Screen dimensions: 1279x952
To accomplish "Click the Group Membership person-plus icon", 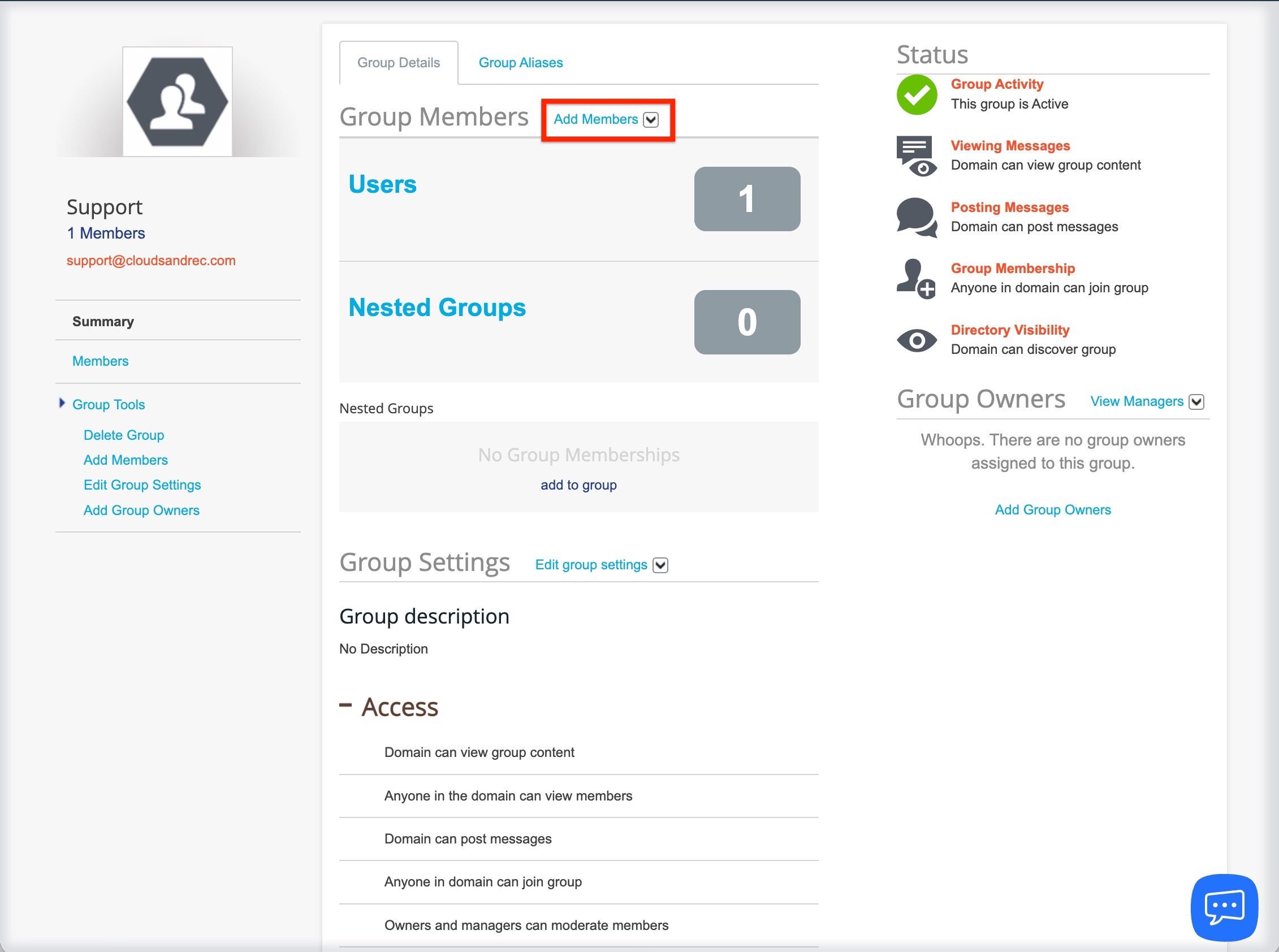I will coord(917,279).
